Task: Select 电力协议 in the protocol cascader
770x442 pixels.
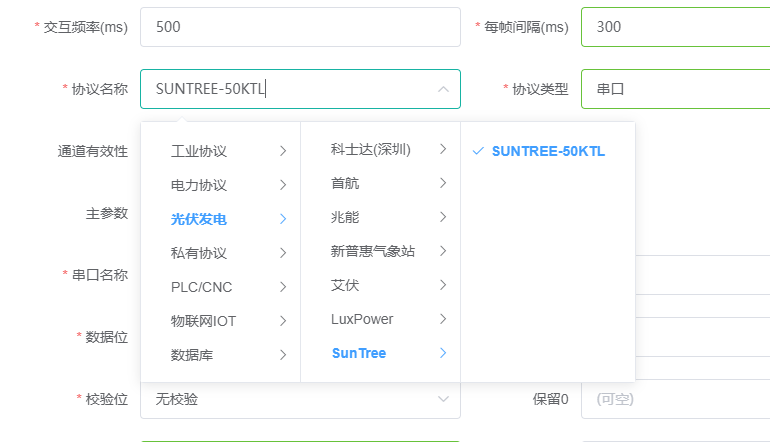Action: [x=220, y=185]
